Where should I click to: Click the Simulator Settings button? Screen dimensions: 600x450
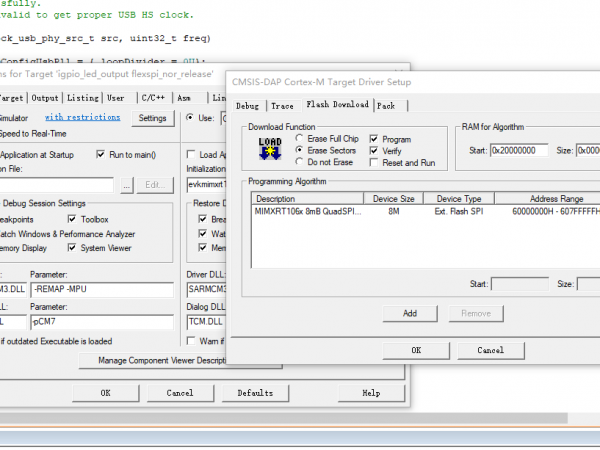152,118
